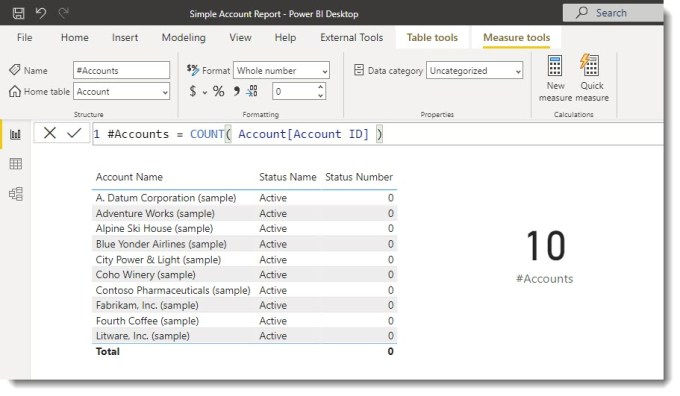Select row A. Datum Corporation (sample)
680x396 pixels.
[244, 198]
